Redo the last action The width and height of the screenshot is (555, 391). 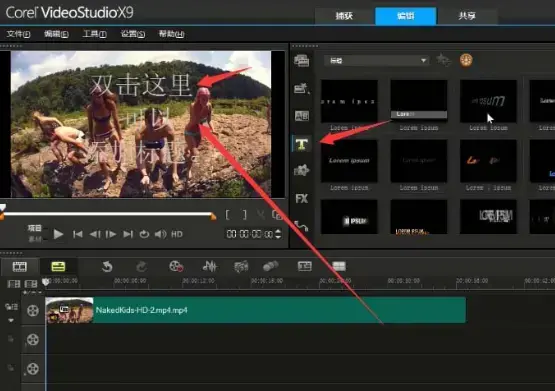pyautogui.click(x=141, y=266)
